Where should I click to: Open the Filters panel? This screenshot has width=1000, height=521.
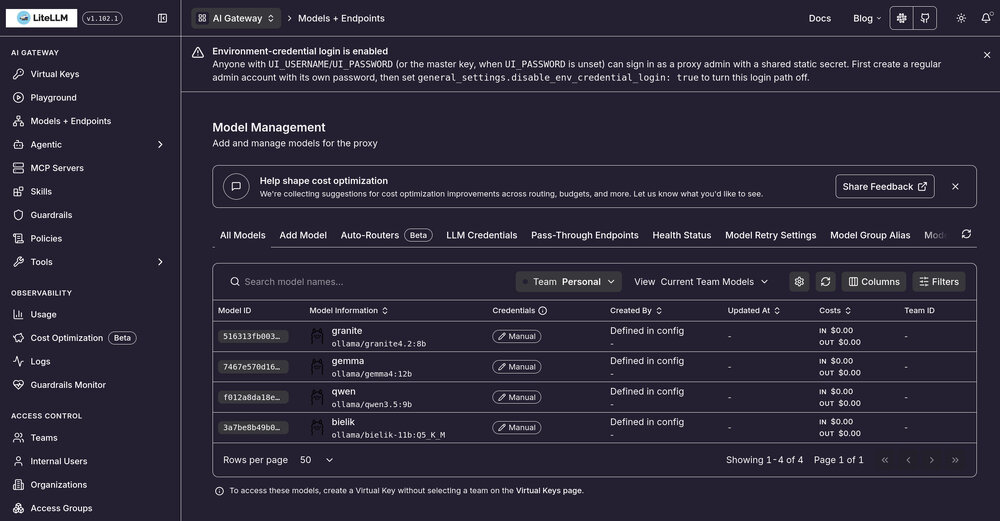939,282
